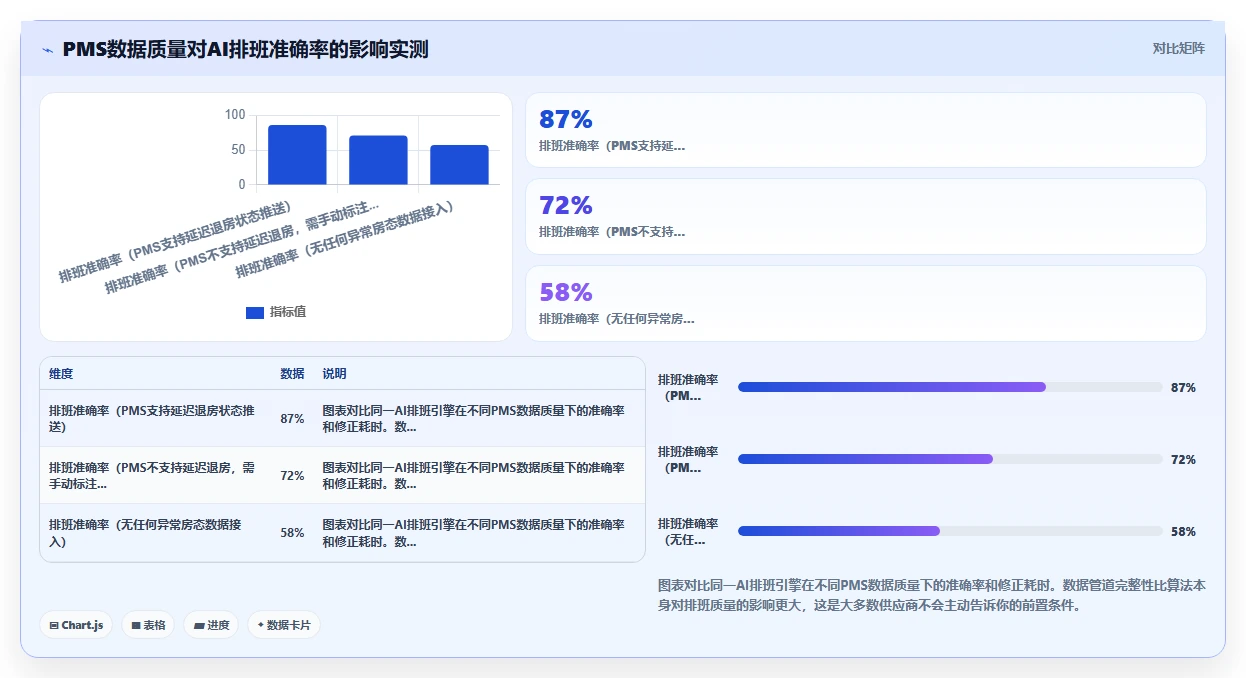This screenshot has width=1246, height=678.
Task: Click the chart y-axis label 100
Action: (x=234, y=115)
